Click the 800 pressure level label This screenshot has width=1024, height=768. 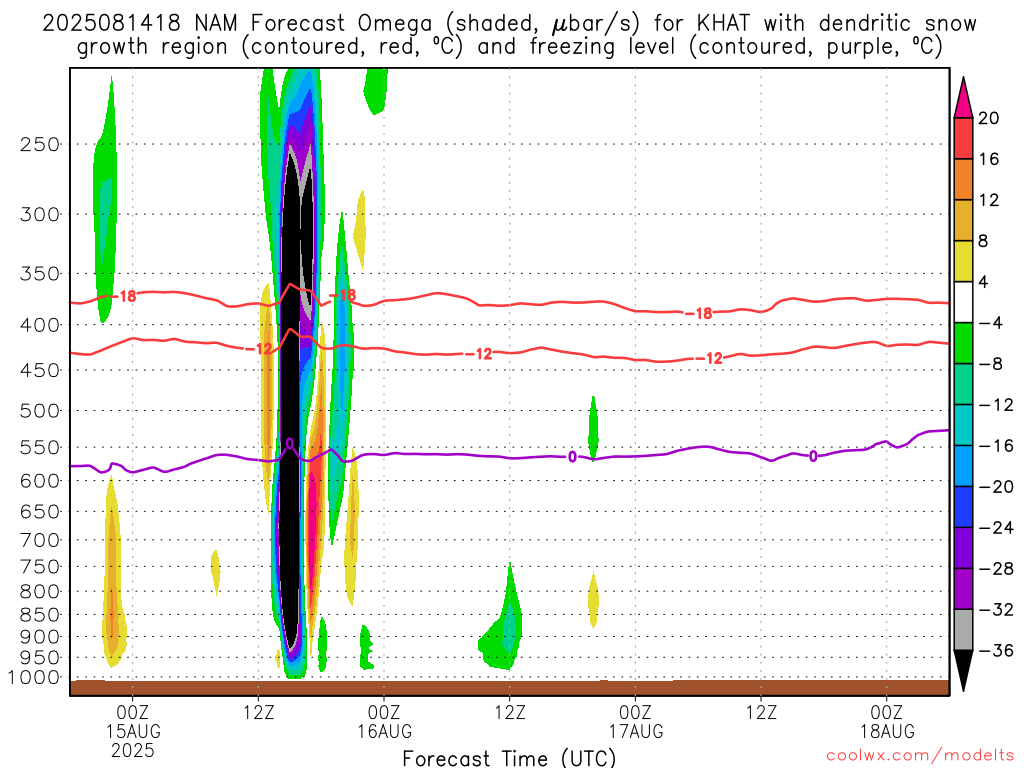point(40,592)
